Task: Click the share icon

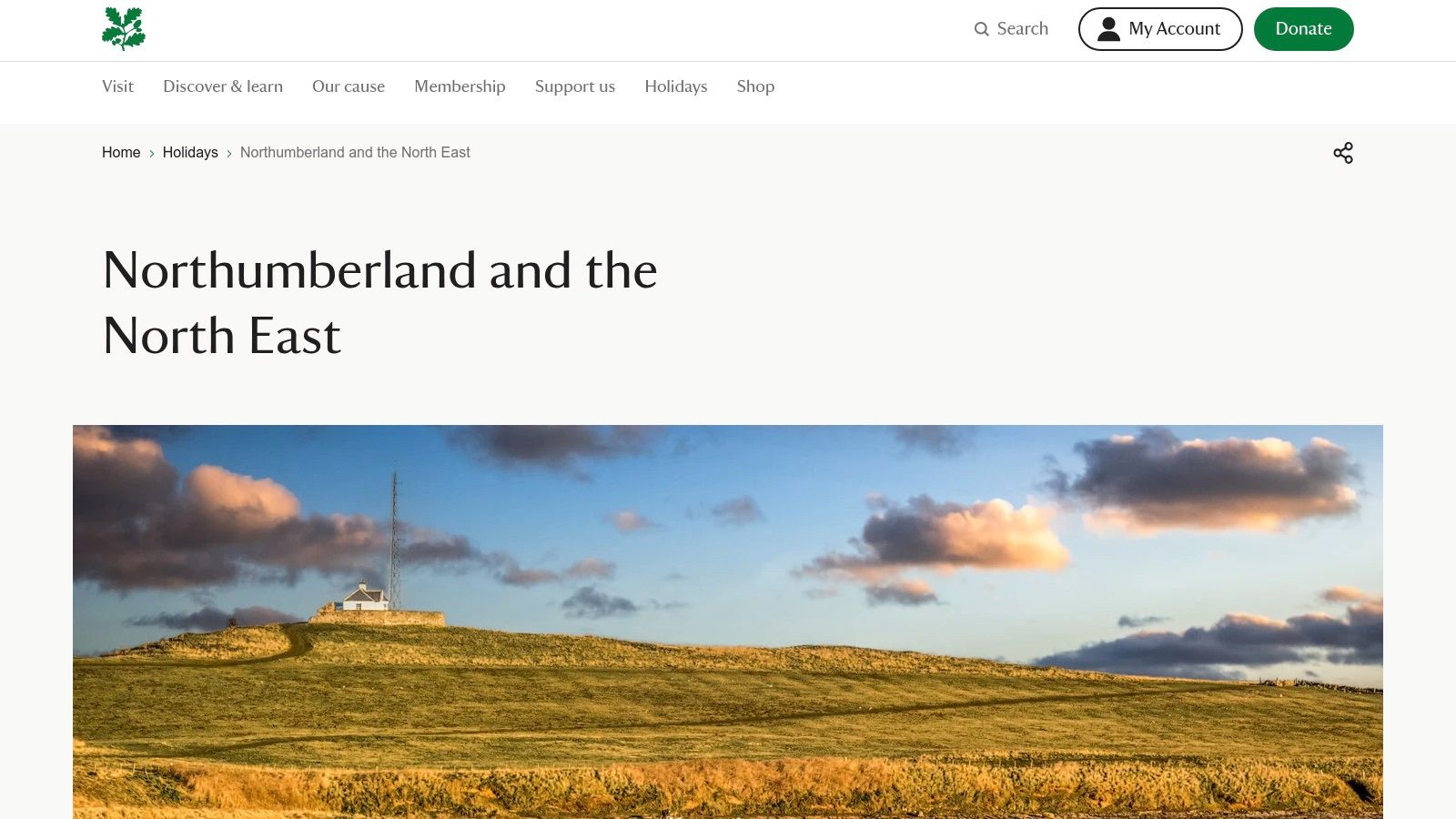Action: 1343,153
